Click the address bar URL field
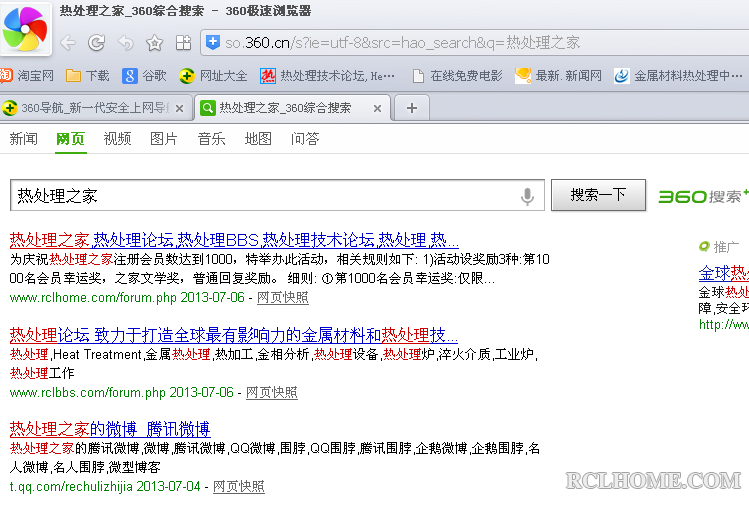The height and width of the screenshot is (505, 749). click(475, 43)
